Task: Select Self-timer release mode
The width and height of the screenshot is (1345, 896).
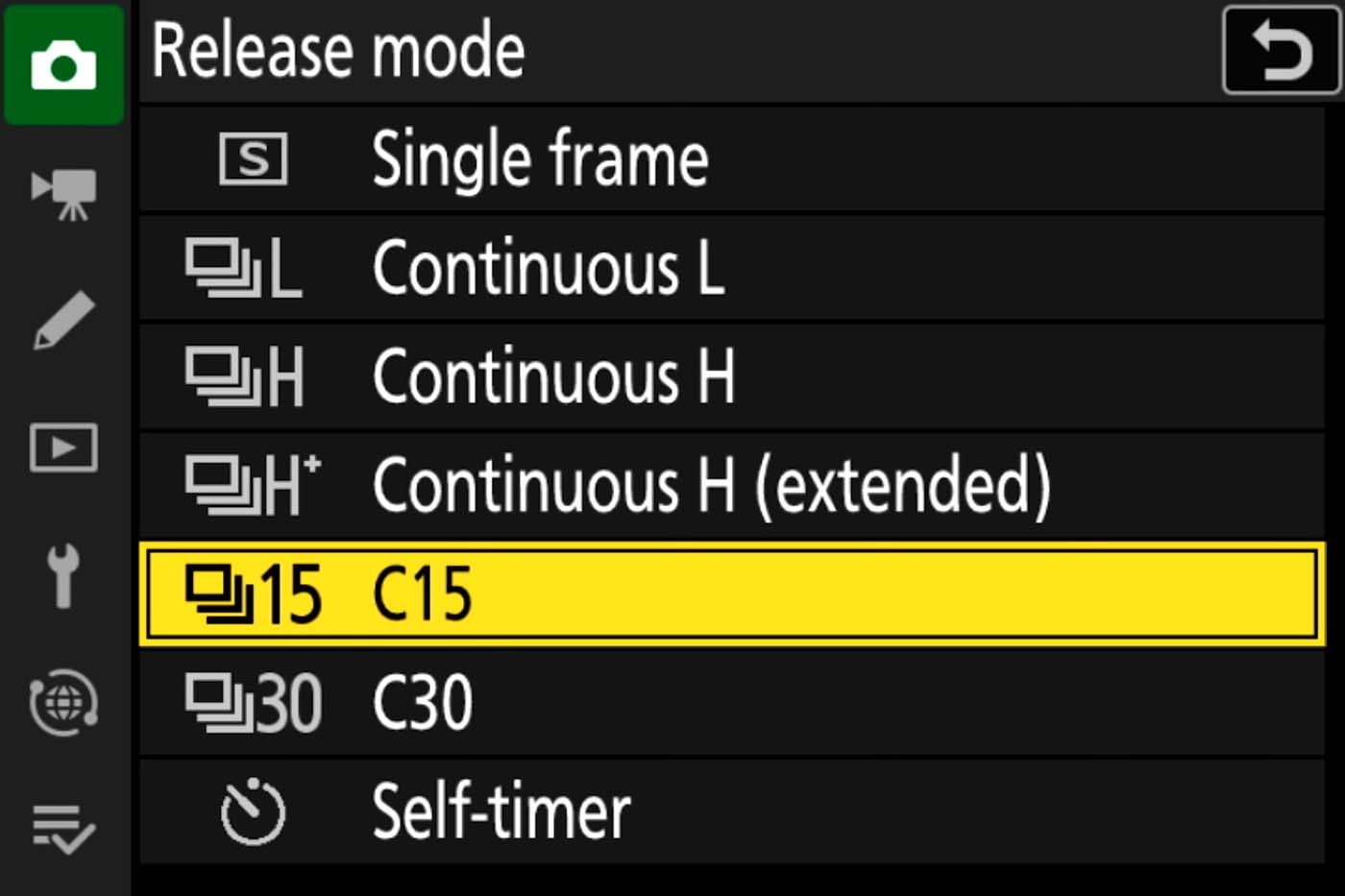Action: point(501,811)
